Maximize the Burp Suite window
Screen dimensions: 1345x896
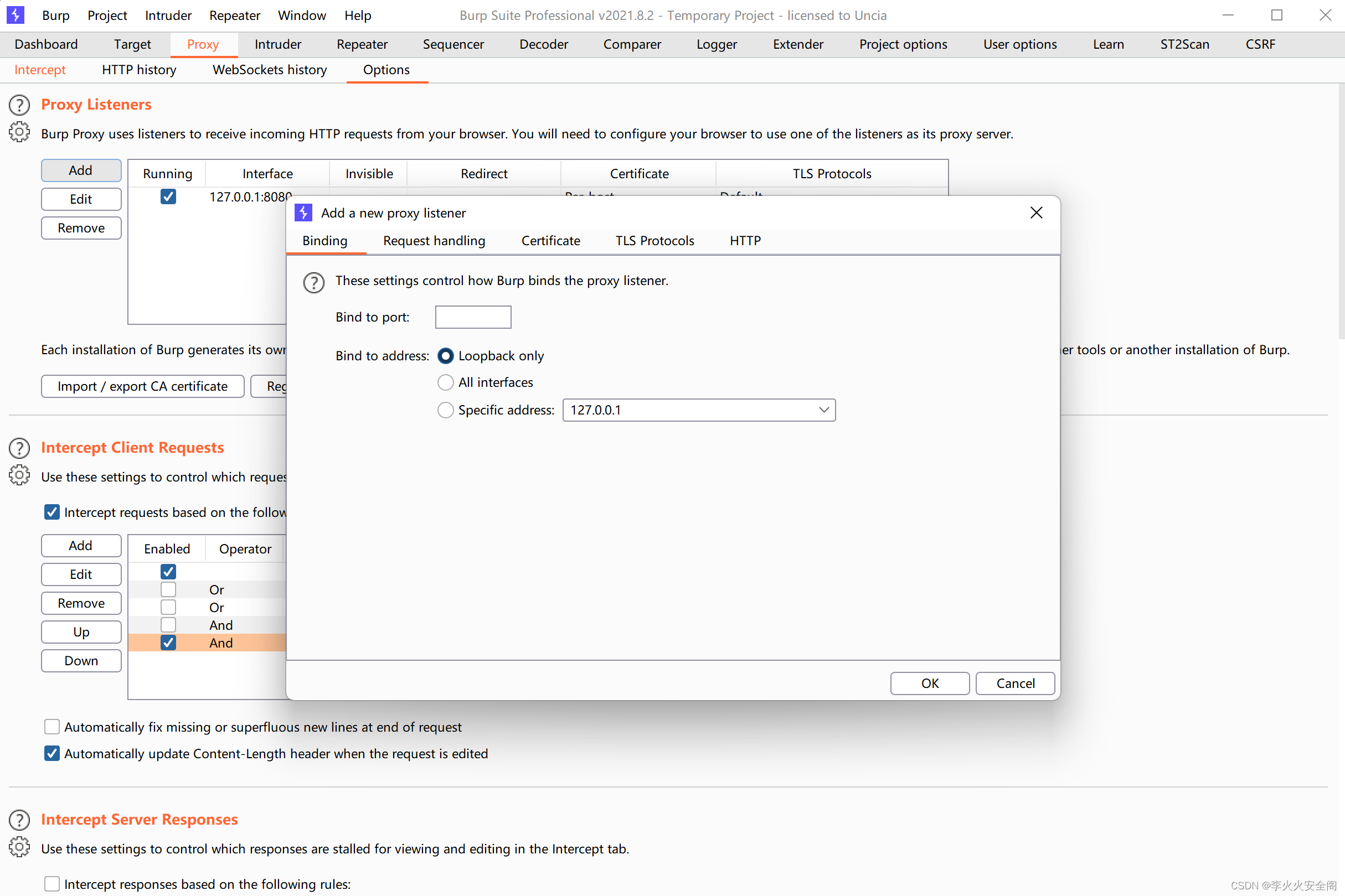coord(1276,15)
